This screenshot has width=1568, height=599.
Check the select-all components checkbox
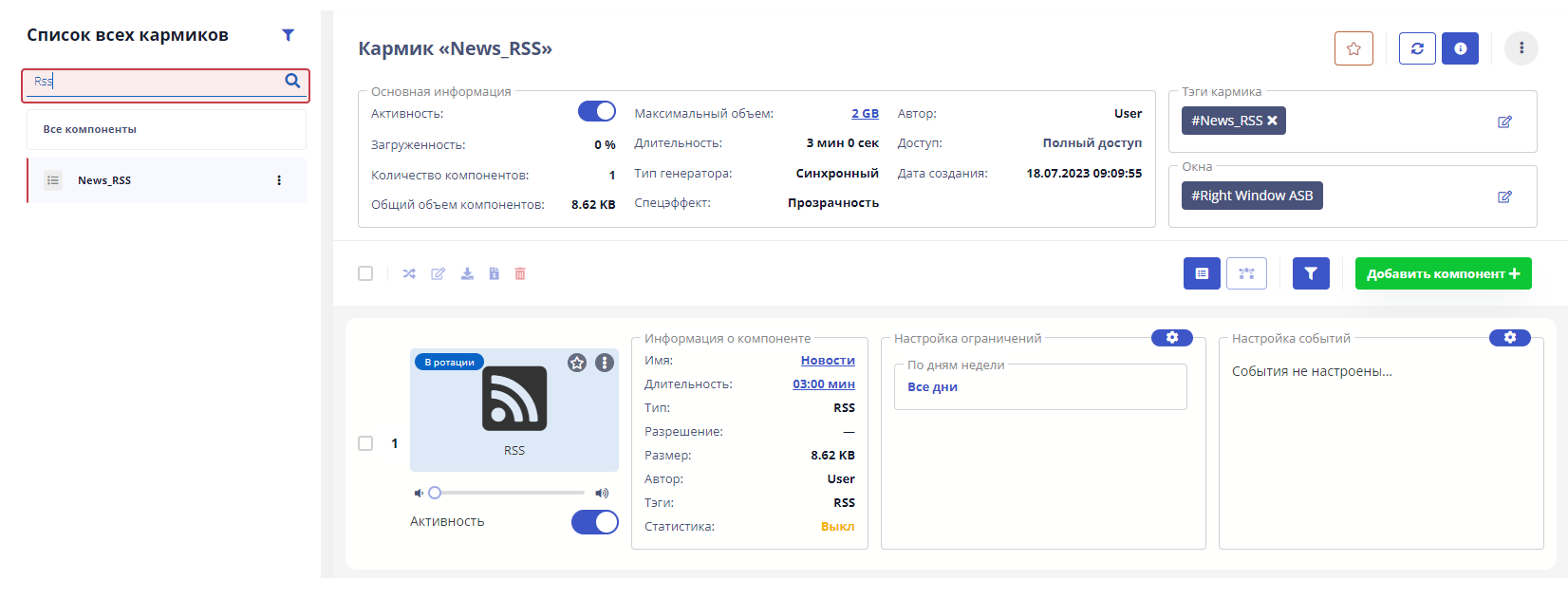(365, 273)
